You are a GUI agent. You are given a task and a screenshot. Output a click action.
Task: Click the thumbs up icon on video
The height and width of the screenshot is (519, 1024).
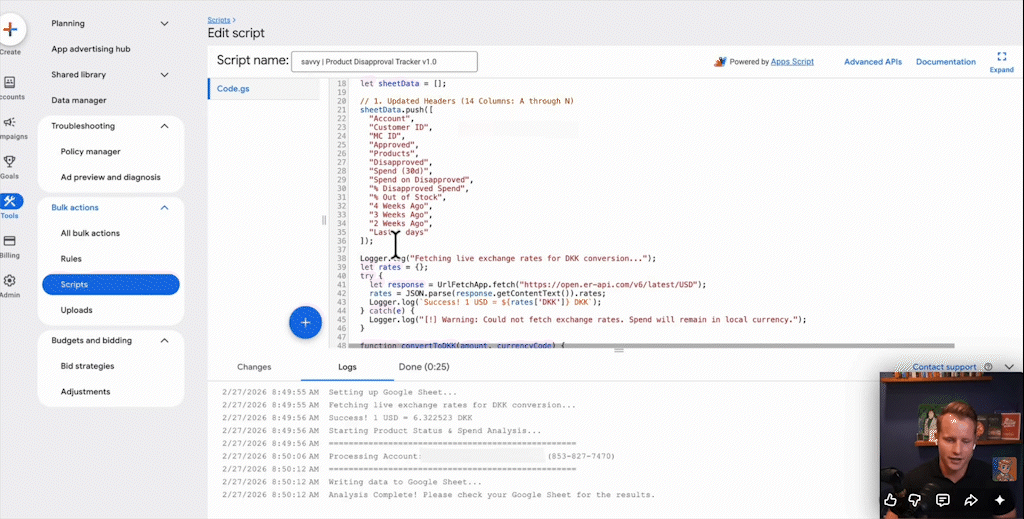(x=890, y=499)
